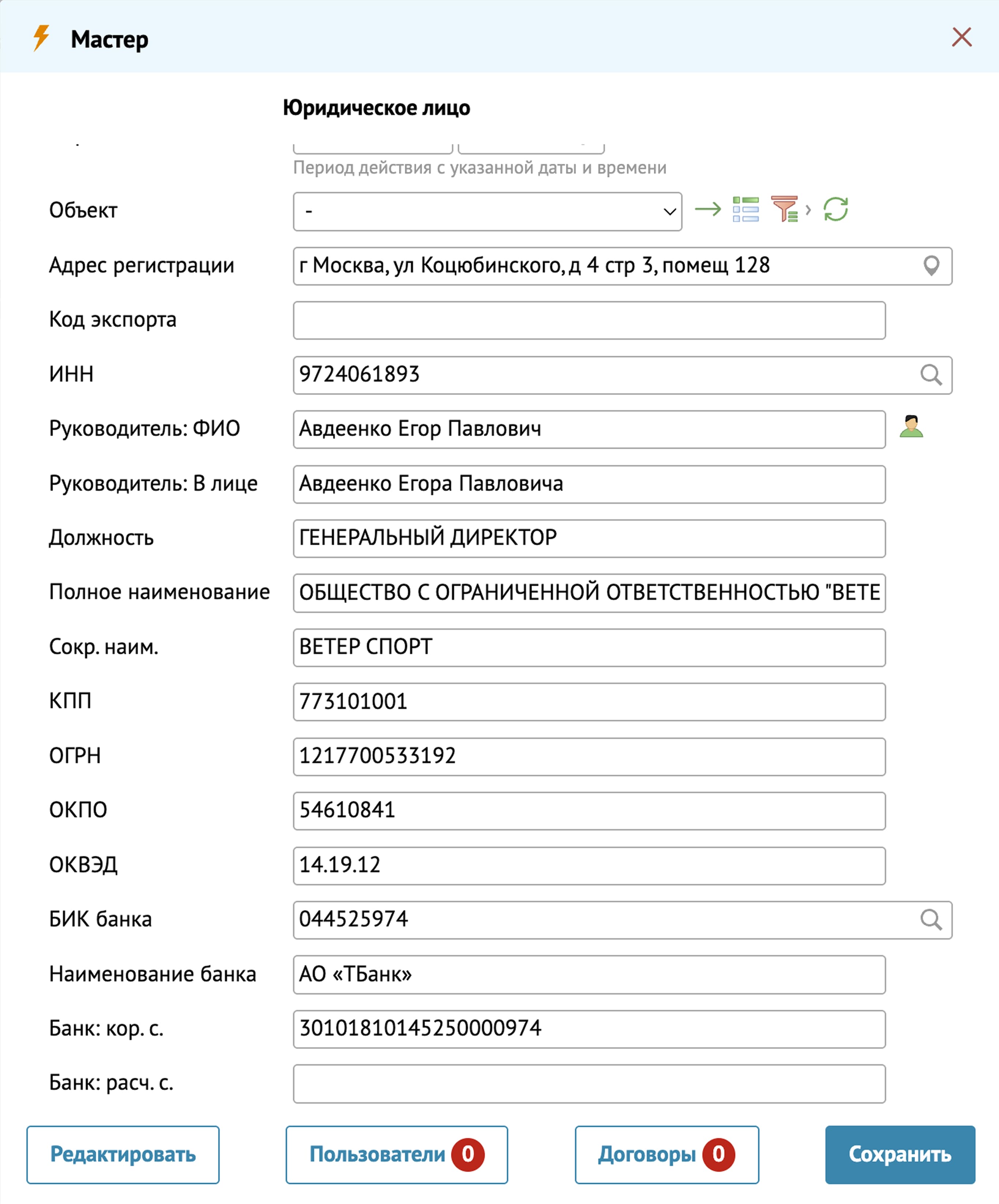Click the person icon next to Руководитель: ФИО
Viewport: 999px width, 1204px height.
pos(911,427)
